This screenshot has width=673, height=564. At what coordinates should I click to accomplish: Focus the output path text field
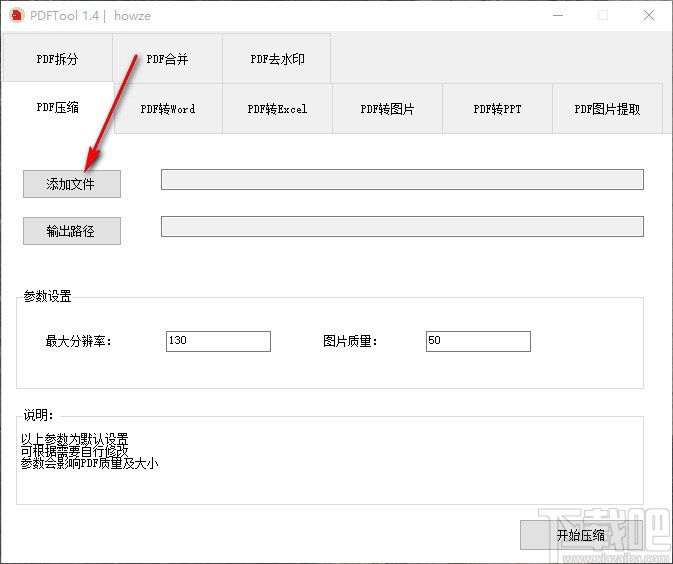pos(402,227)
